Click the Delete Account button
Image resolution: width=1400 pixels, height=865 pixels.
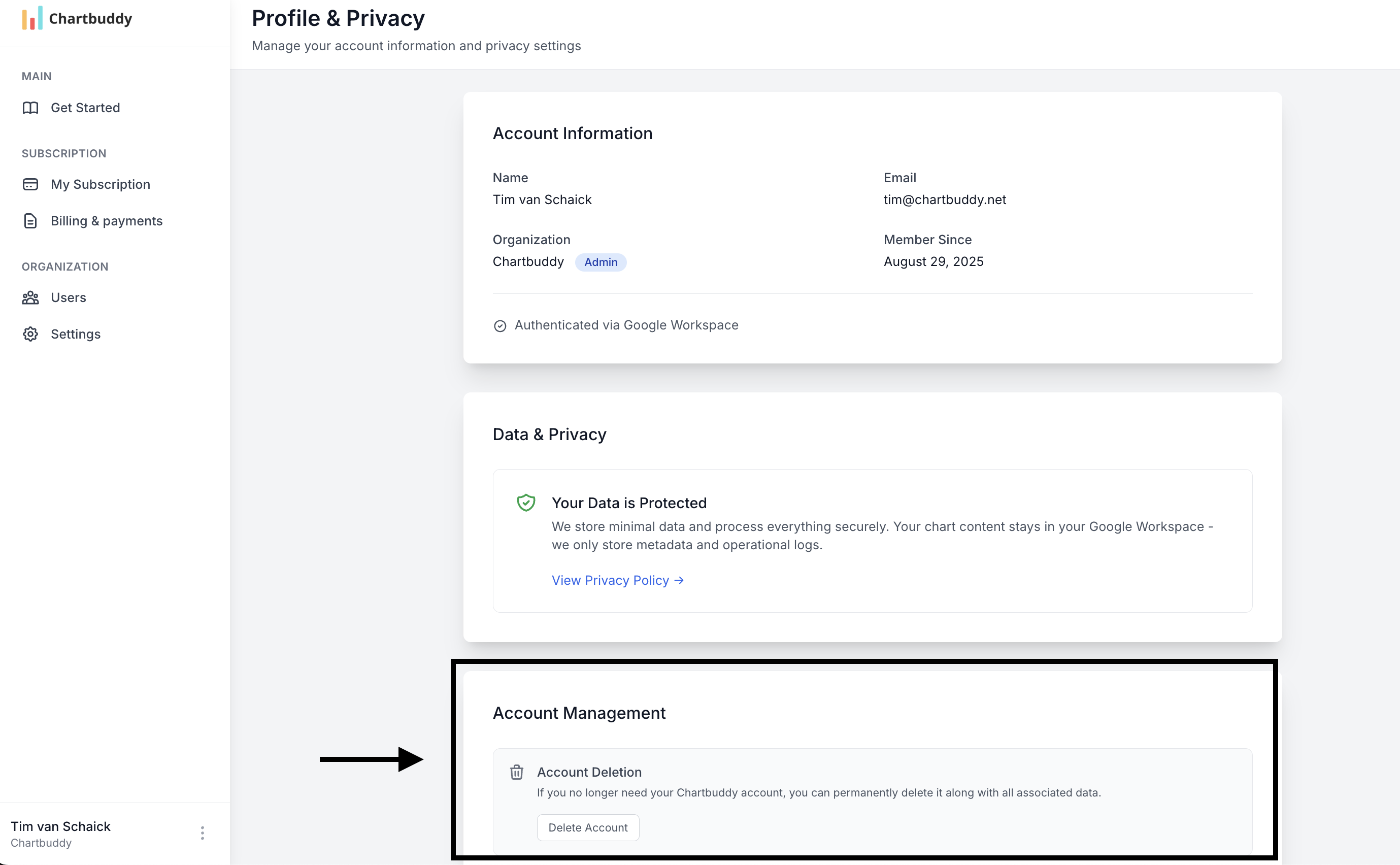click(588, 827)
